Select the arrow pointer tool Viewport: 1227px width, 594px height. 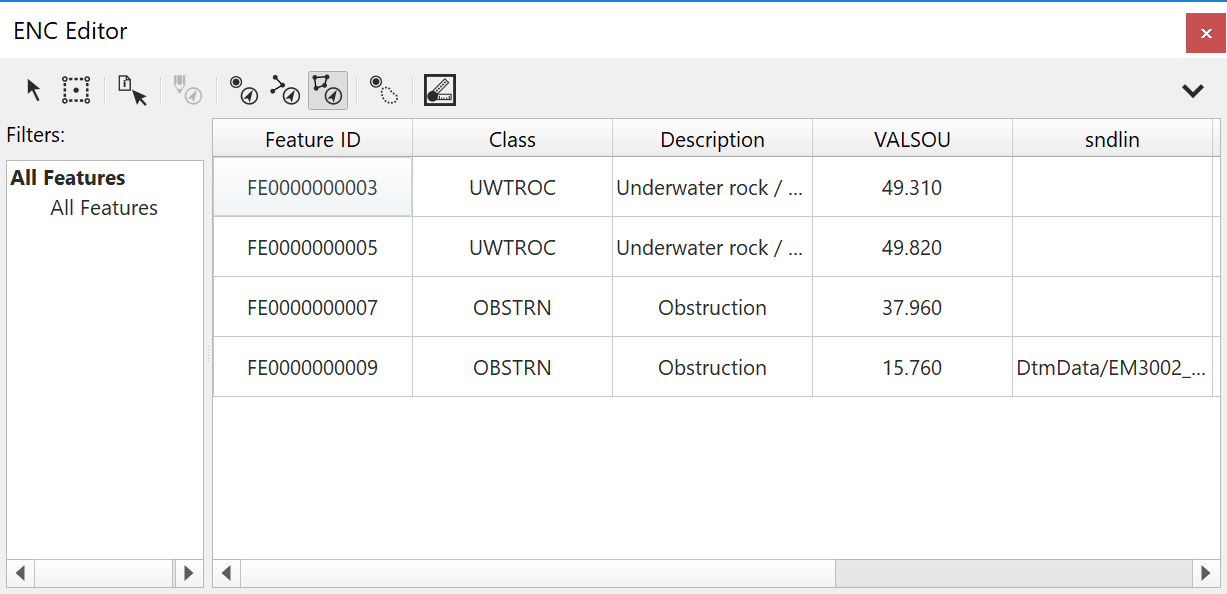tap(34, 90)
